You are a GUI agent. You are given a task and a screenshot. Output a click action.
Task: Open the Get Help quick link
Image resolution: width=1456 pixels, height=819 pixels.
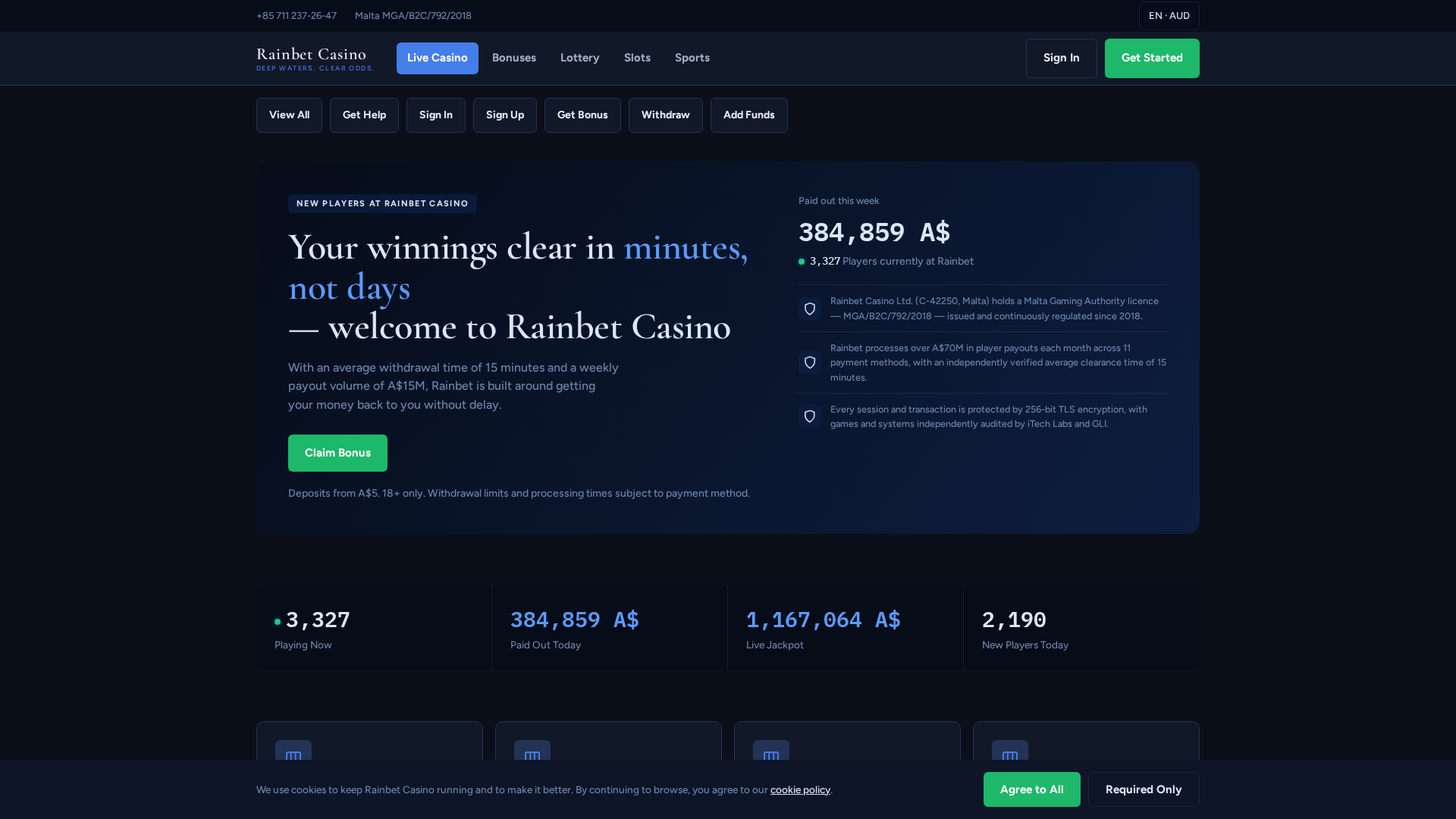tap(364, 115)
